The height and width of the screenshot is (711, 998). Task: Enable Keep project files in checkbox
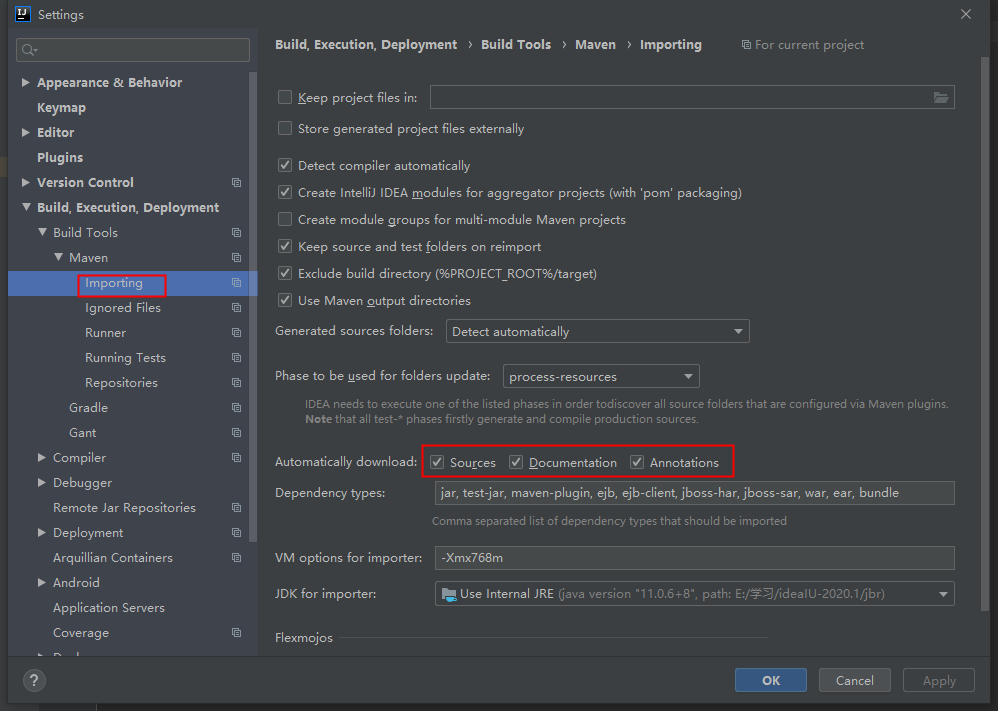coord(285,97)
